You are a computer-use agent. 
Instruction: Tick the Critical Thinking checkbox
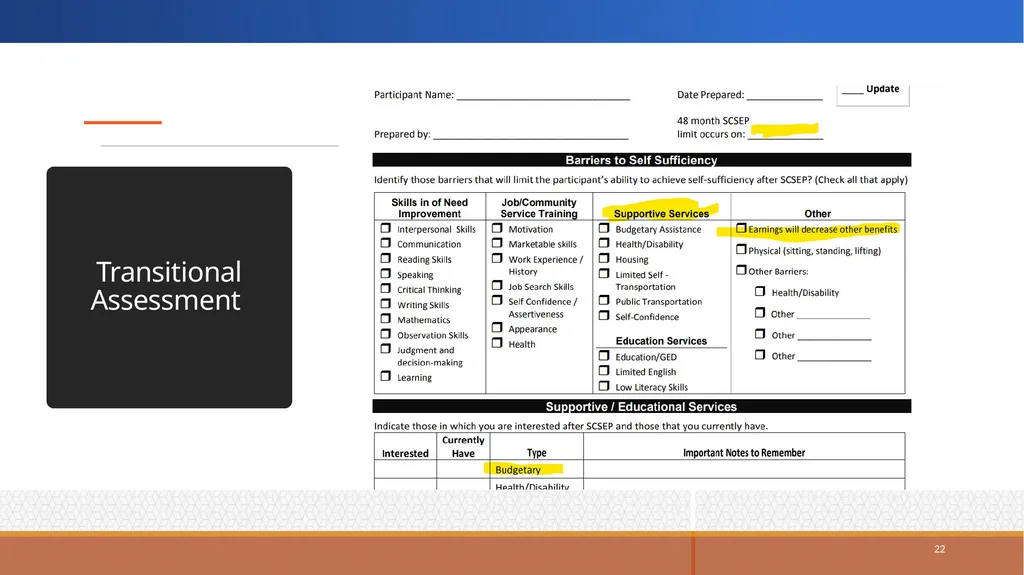385,288
